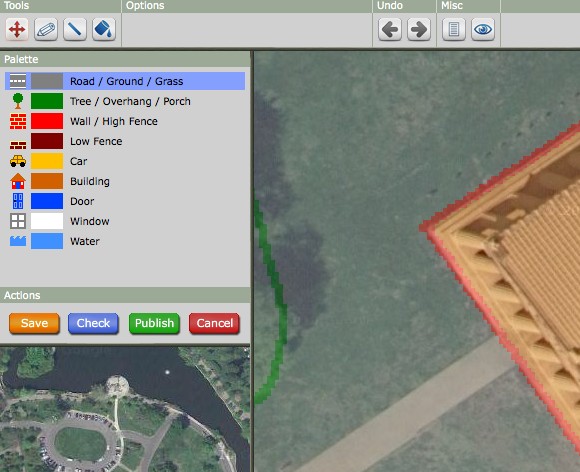Toggle overlay visibility with the eye icon
This screenshot has width=580, height=472.
pos(483,29)
